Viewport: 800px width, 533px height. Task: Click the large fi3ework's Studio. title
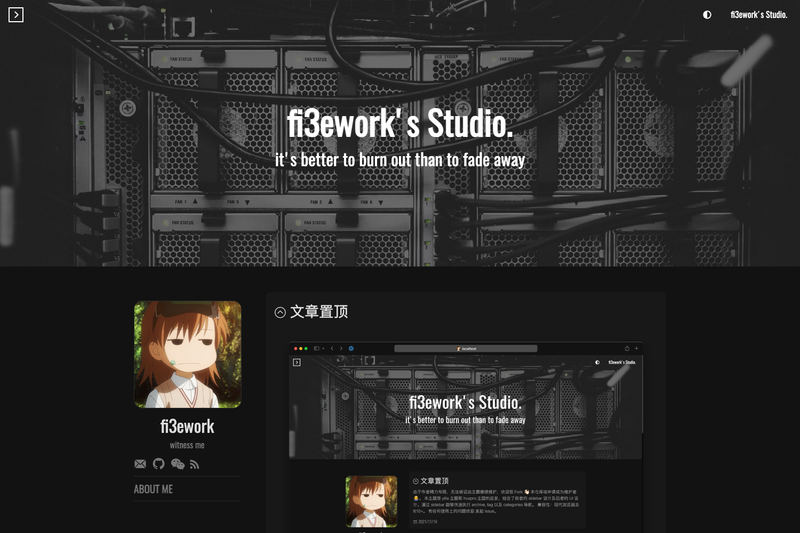pos(400,123)
